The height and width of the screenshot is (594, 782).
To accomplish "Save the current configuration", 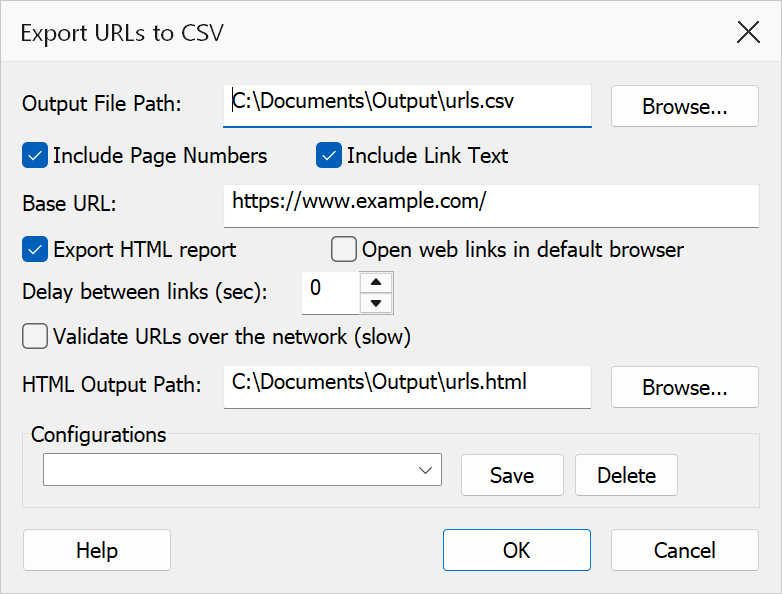I will tap(512, 475).
